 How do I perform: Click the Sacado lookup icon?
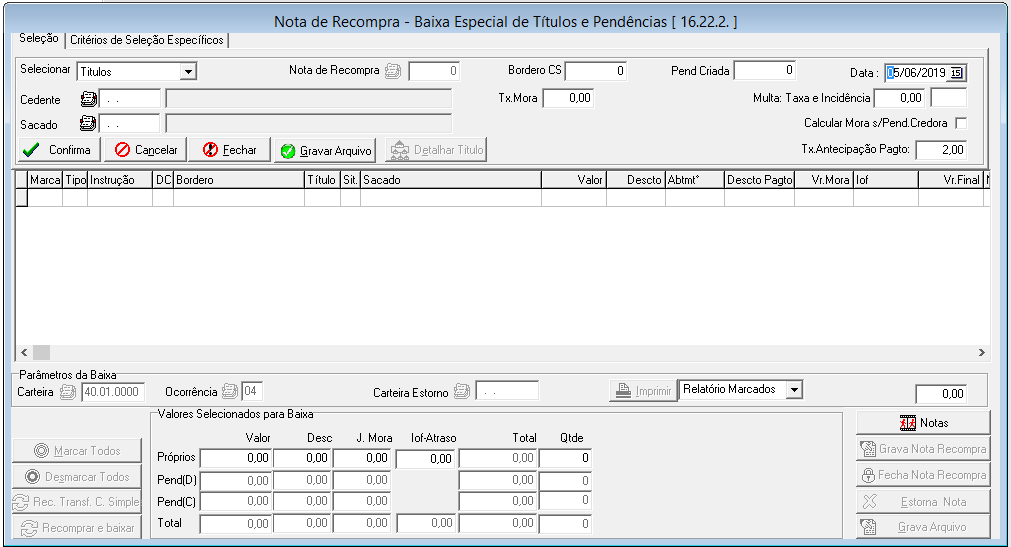coord(87,124)
